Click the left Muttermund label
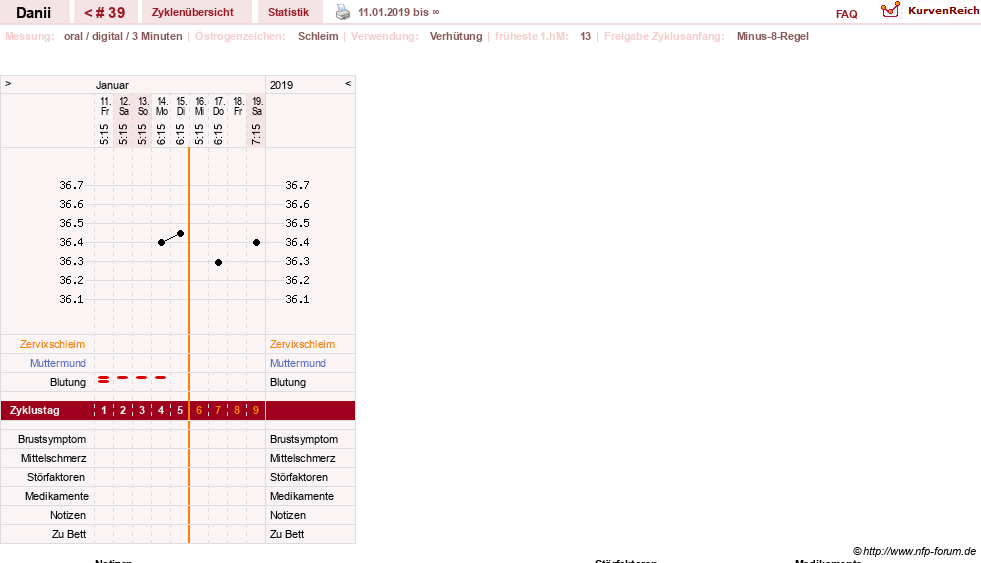The width and height of the screenshot is (981, 563). (58, 363)
